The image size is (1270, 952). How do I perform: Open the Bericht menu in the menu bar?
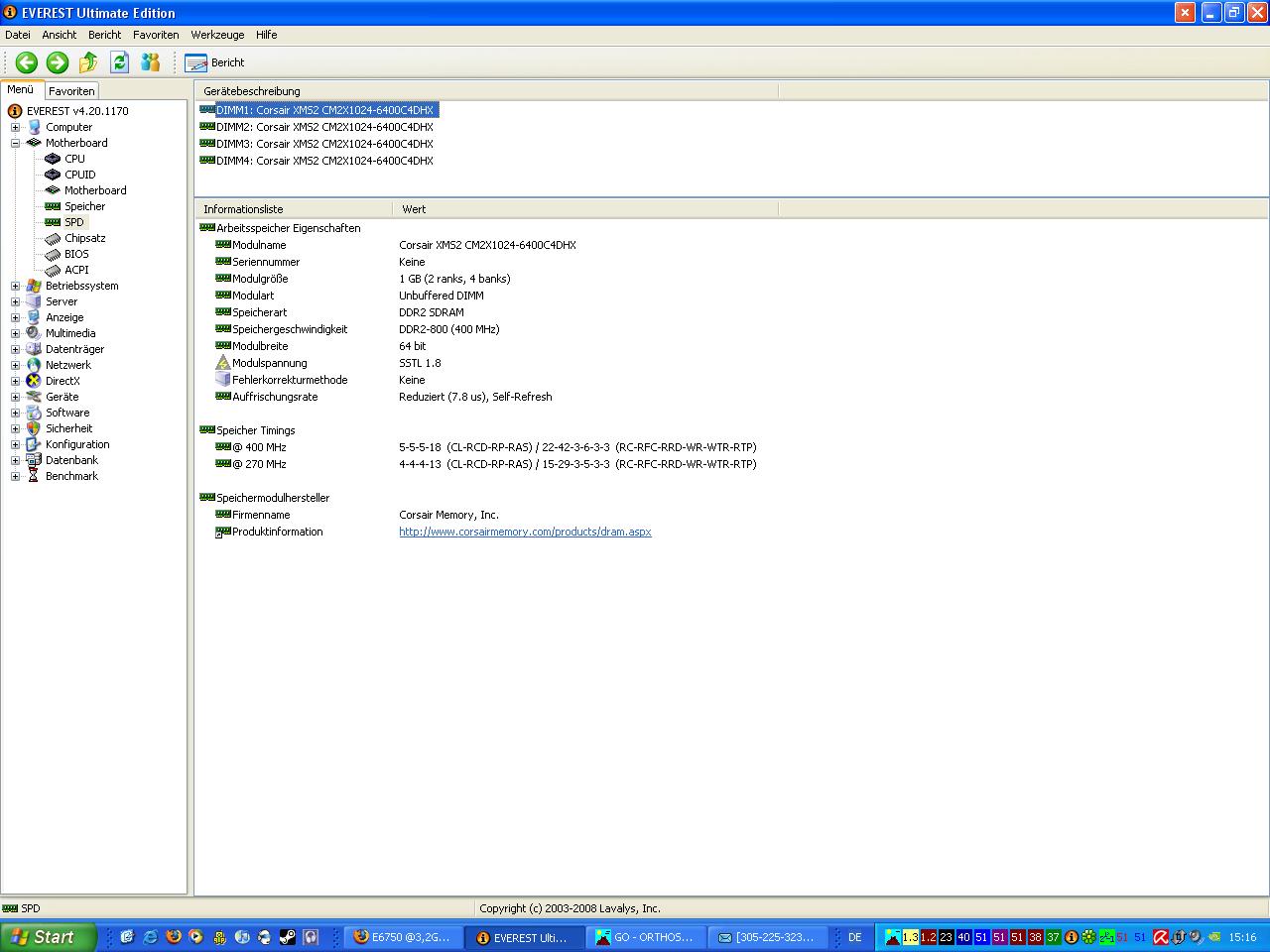(x=105, y=35)
